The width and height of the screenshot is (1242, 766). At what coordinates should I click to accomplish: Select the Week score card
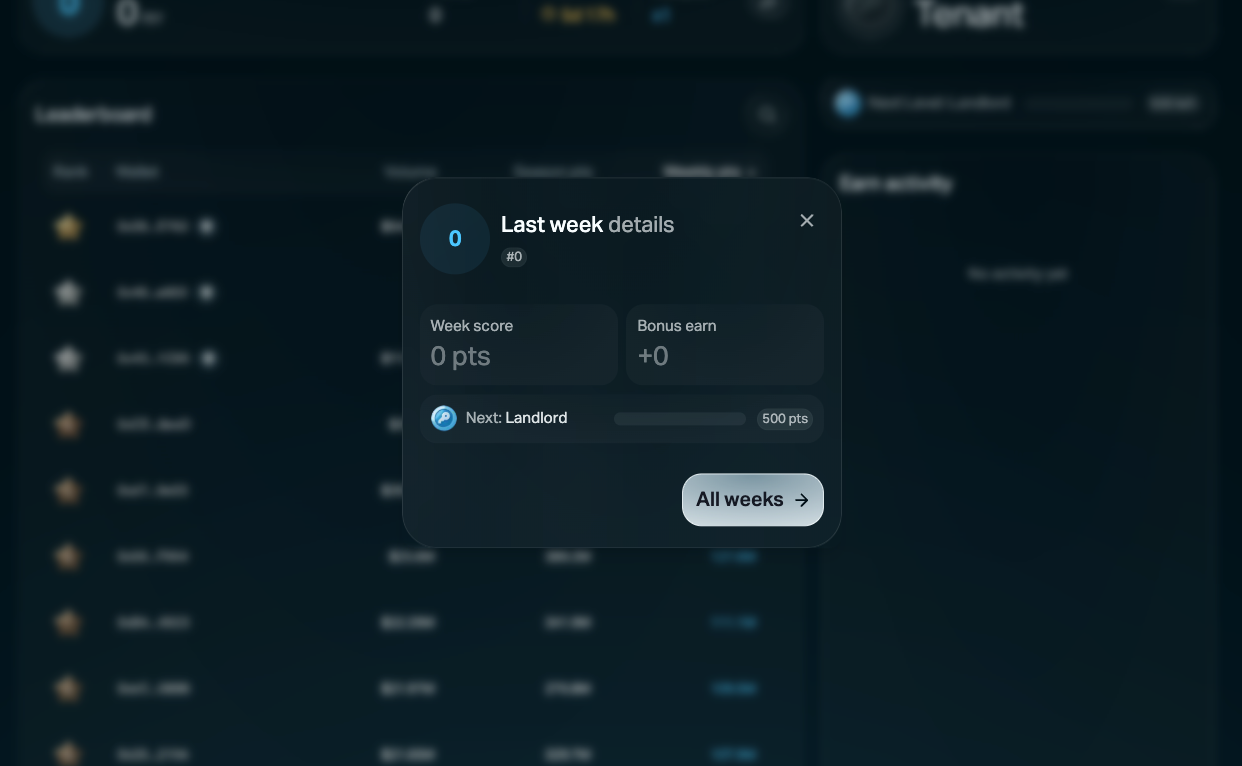tap(518, 344)
